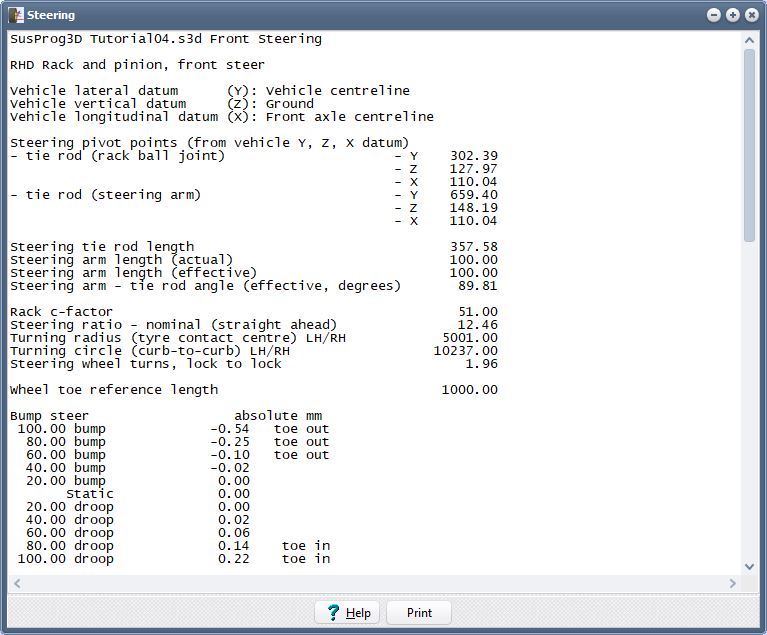The width and height of the screenshot is (767, 635).
Task: Click the vertical scrollbar down arrow
Action: pos(749,566)
